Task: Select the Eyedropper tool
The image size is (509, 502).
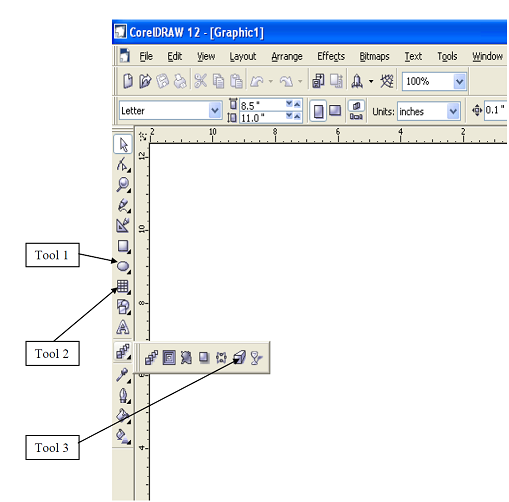Action: click(x=123, y=375)
